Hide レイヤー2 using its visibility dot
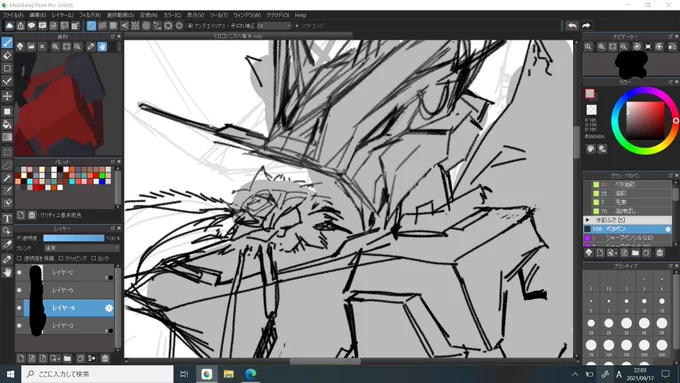The image size is (680, 383). point(19,272)
